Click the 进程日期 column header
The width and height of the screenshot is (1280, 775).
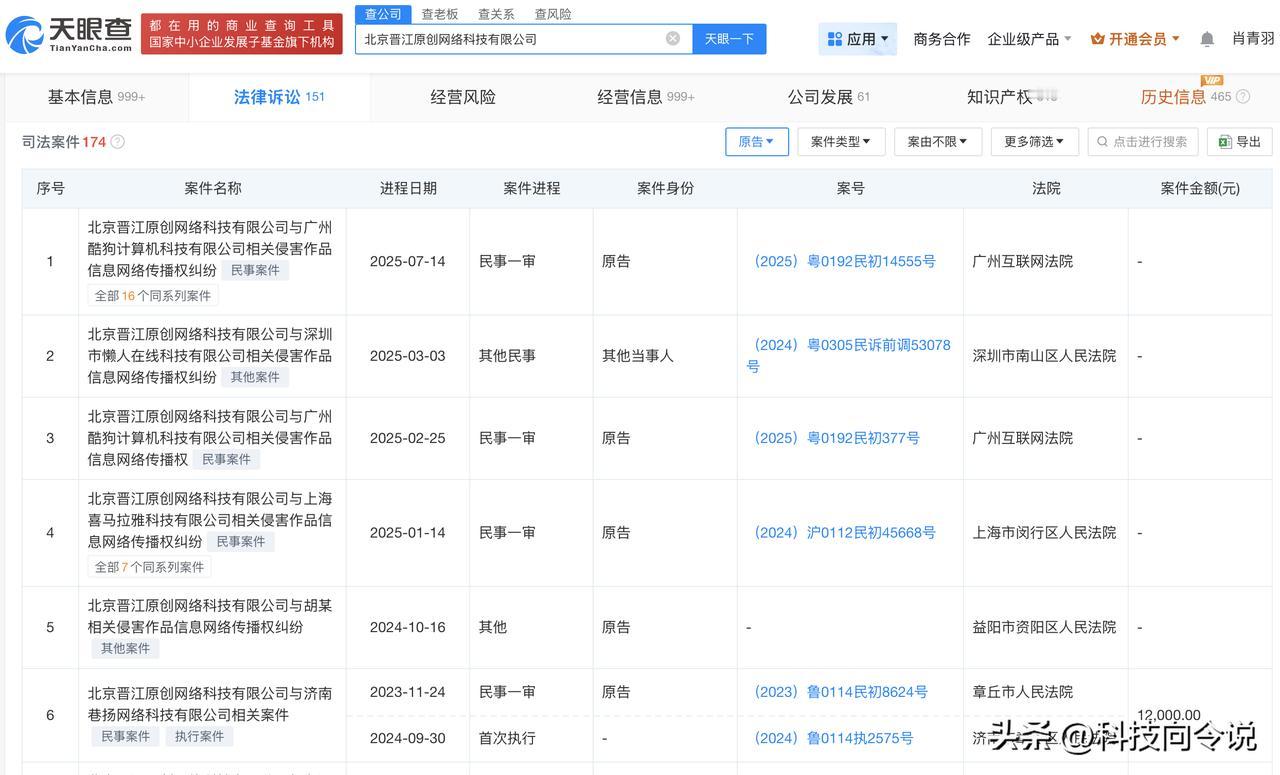pyautogui.click(x=408, y=188)
